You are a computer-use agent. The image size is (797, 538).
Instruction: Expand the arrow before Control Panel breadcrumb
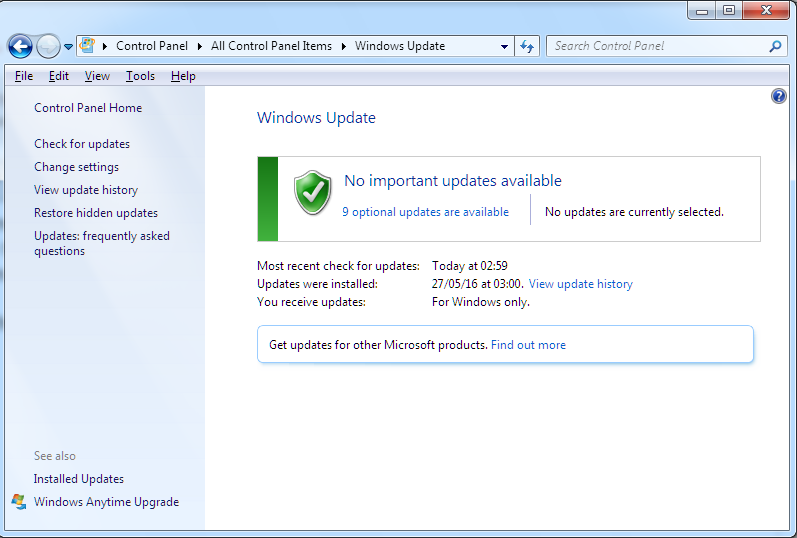(x=105, y=46)
